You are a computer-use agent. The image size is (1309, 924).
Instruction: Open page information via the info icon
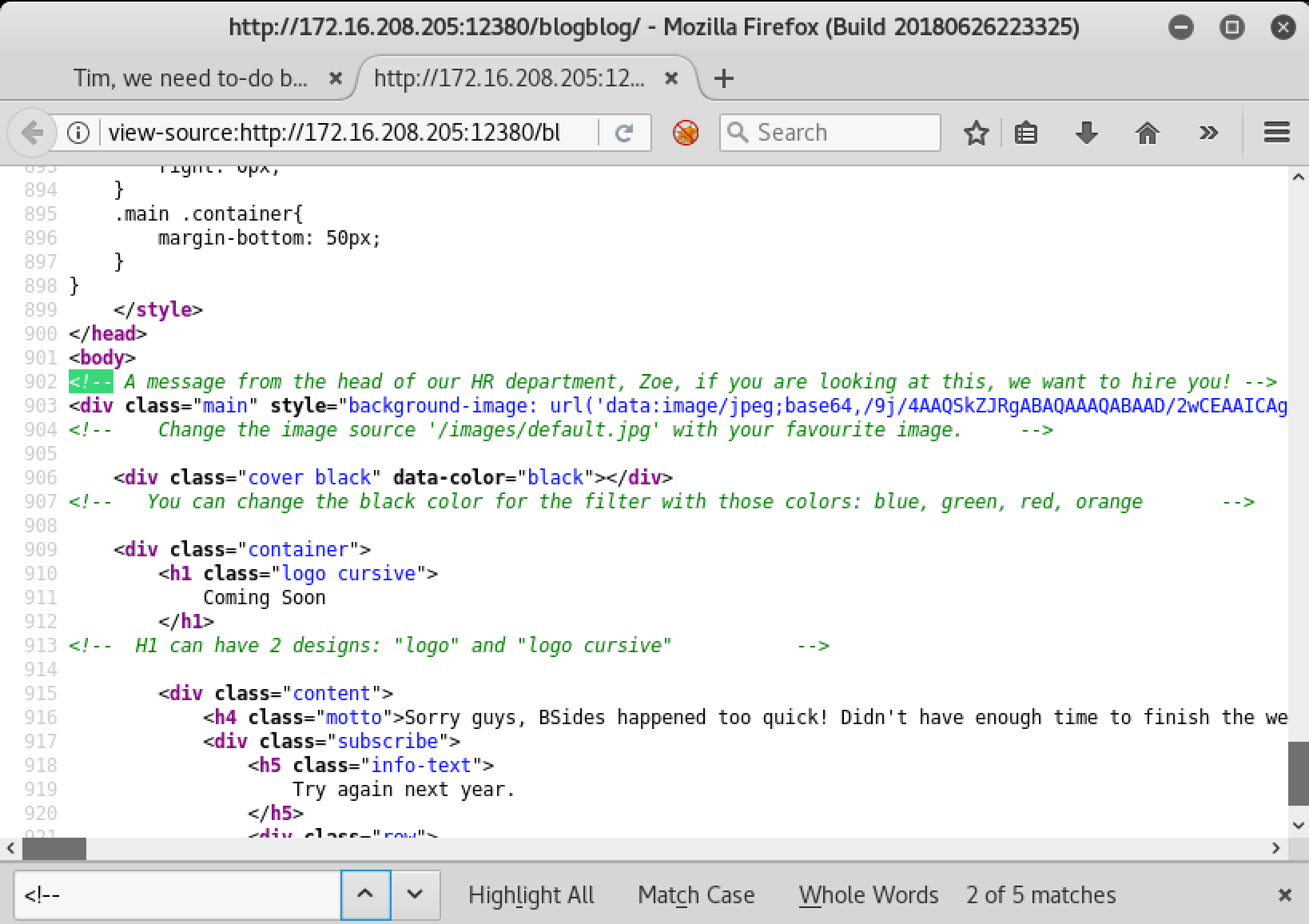[x=78, y=132]
